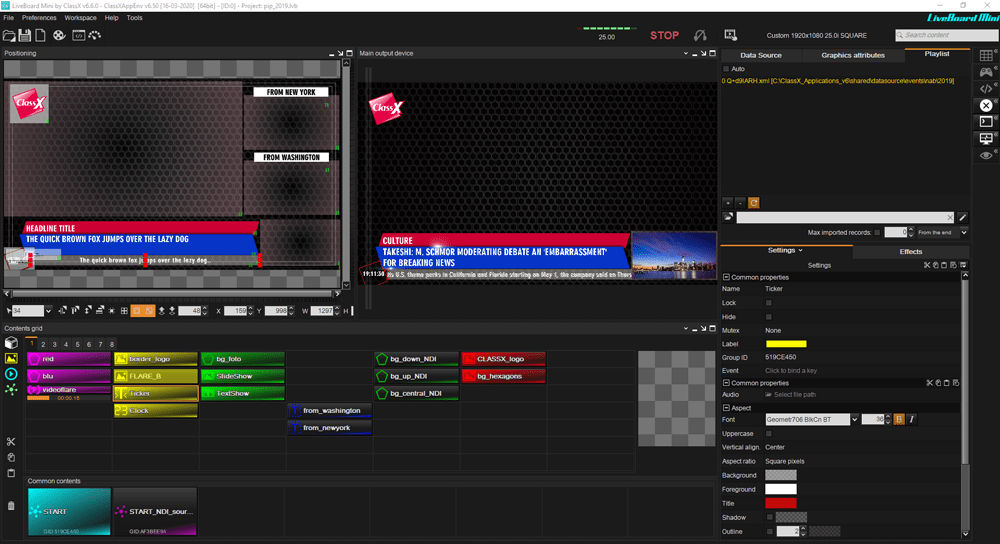Screen dimensions: 1000x544
Task: Enable the Auto checkbox in Playlist
Action: 726,69
